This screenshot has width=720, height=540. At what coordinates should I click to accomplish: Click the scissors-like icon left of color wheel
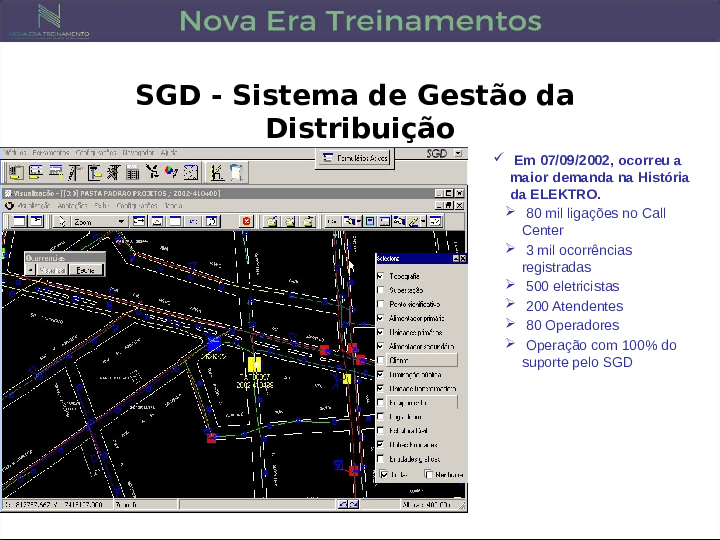152,172
